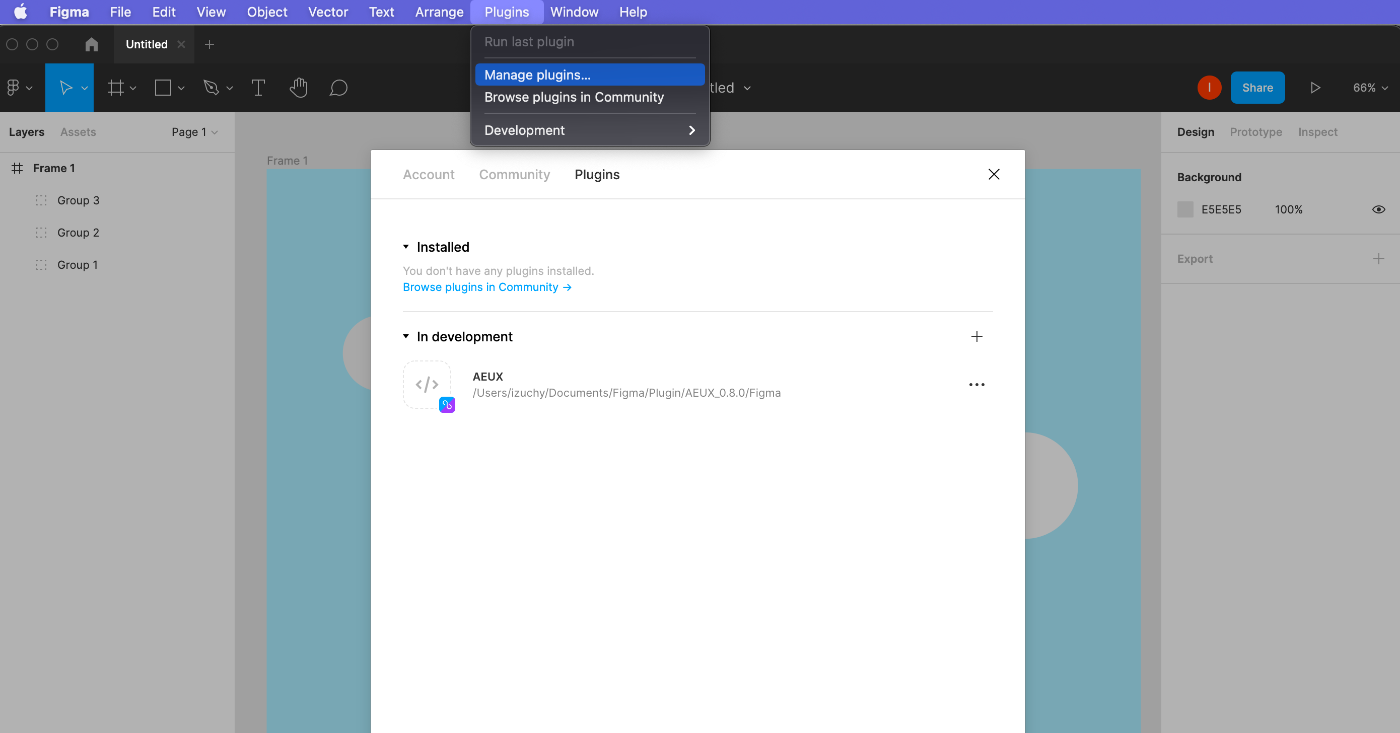The image size is (1400, 733).
Task: Select the Move tool arrow
Action: (x=65, y=88)
